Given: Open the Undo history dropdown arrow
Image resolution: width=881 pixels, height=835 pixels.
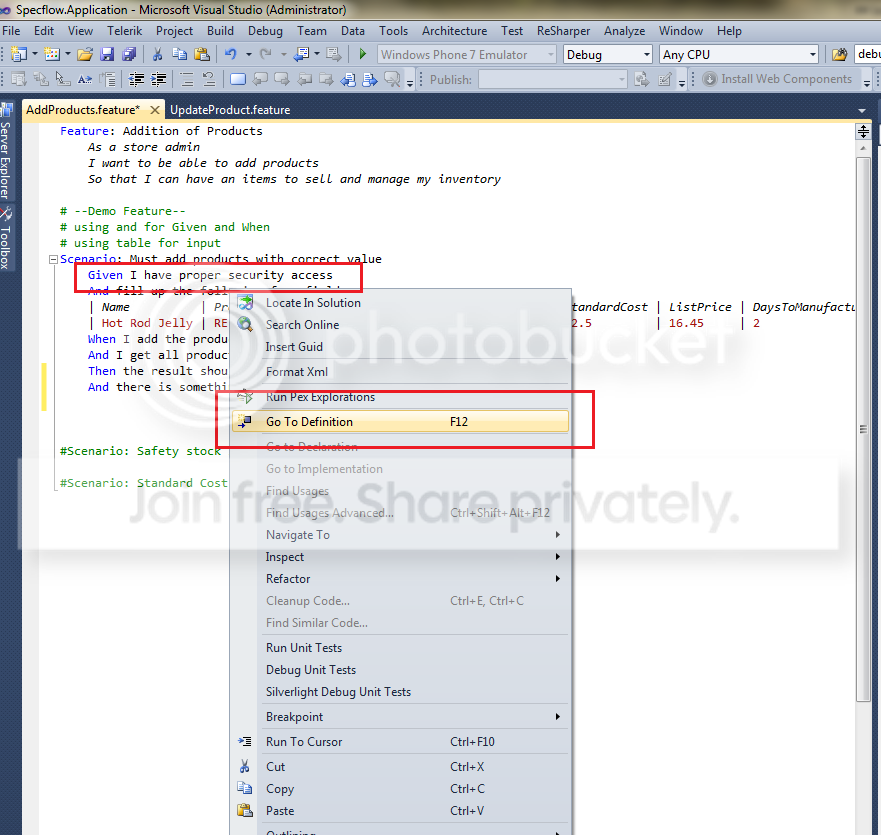Looking at the screenshot, I should [x=248, y=54].
